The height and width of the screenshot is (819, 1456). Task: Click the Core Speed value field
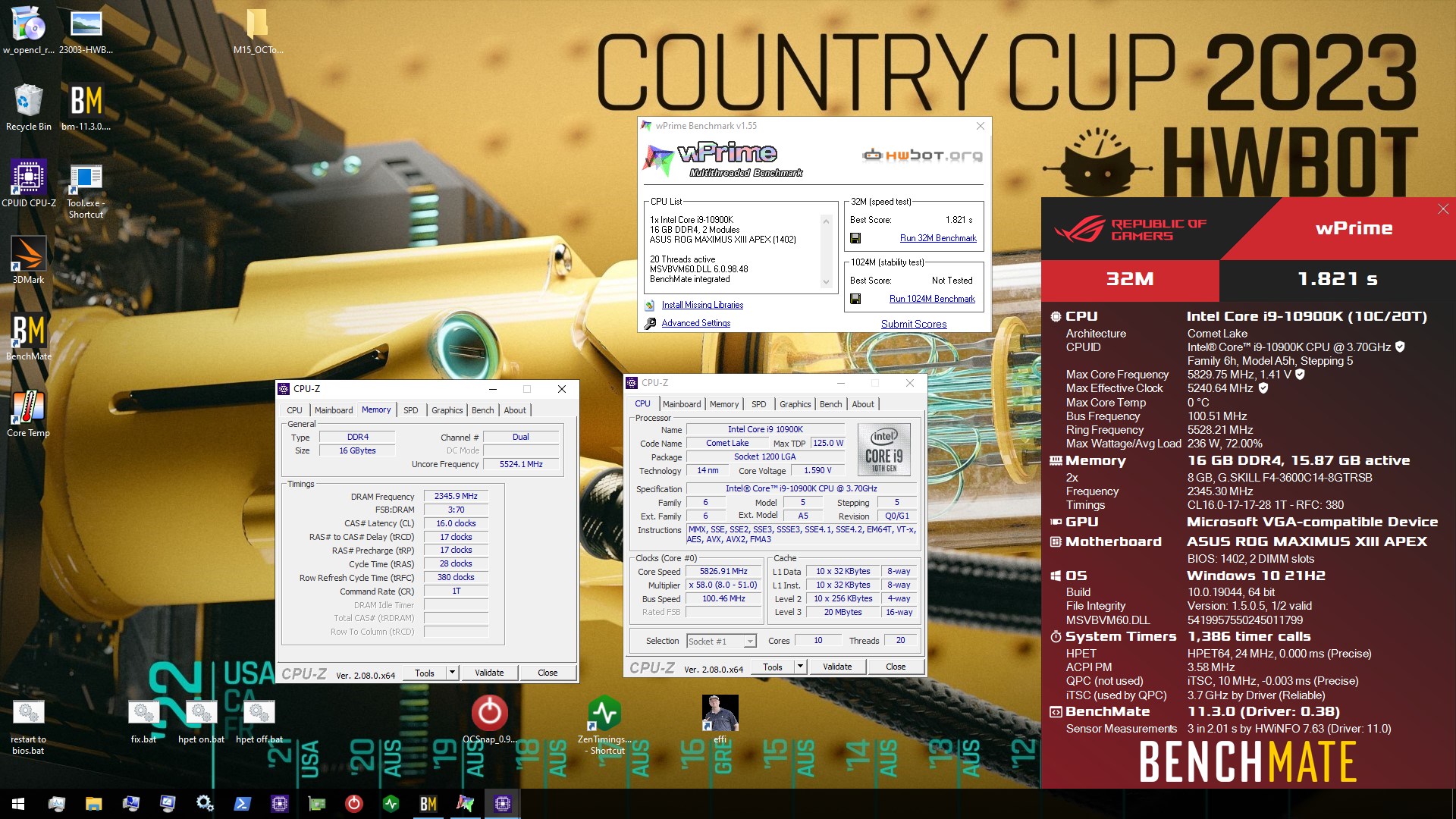tap(723, 572)
